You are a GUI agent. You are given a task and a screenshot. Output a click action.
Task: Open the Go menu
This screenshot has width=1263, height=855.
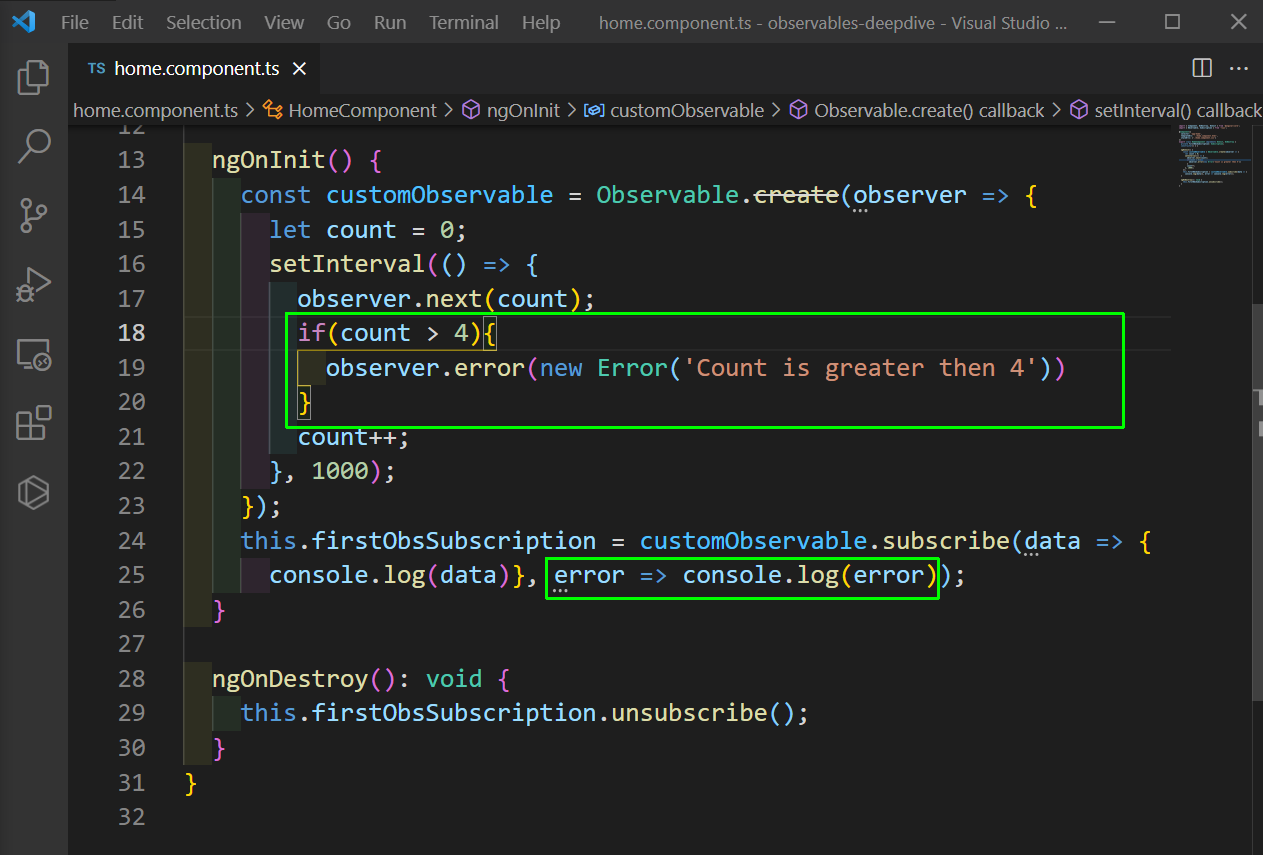pyautogui.click(x=339, y=22)
